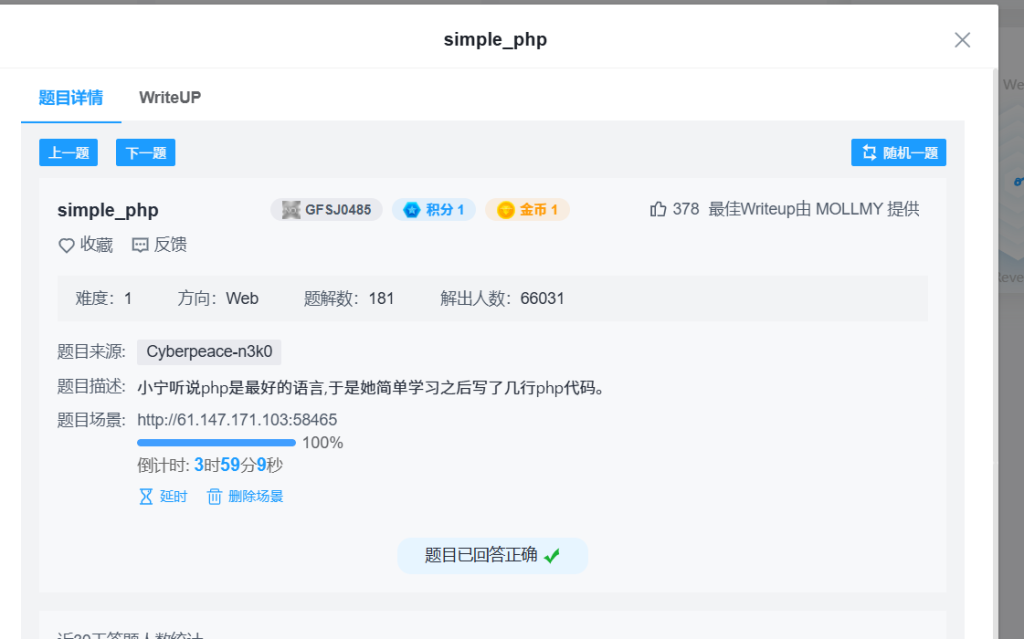Select the 题目详情 tab
This screenshot has width=1024, height=639.
pos(71,98)
